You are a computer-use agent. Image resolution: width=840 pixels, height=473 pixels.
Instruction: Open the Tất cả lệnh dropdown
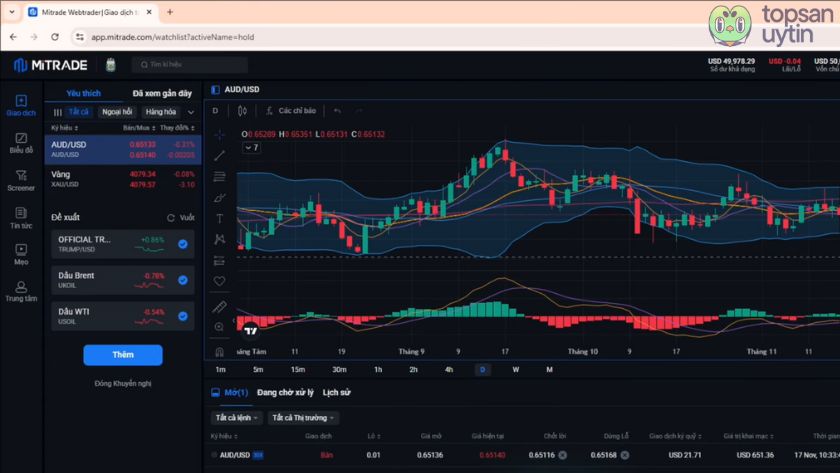(x=236, y=418)
